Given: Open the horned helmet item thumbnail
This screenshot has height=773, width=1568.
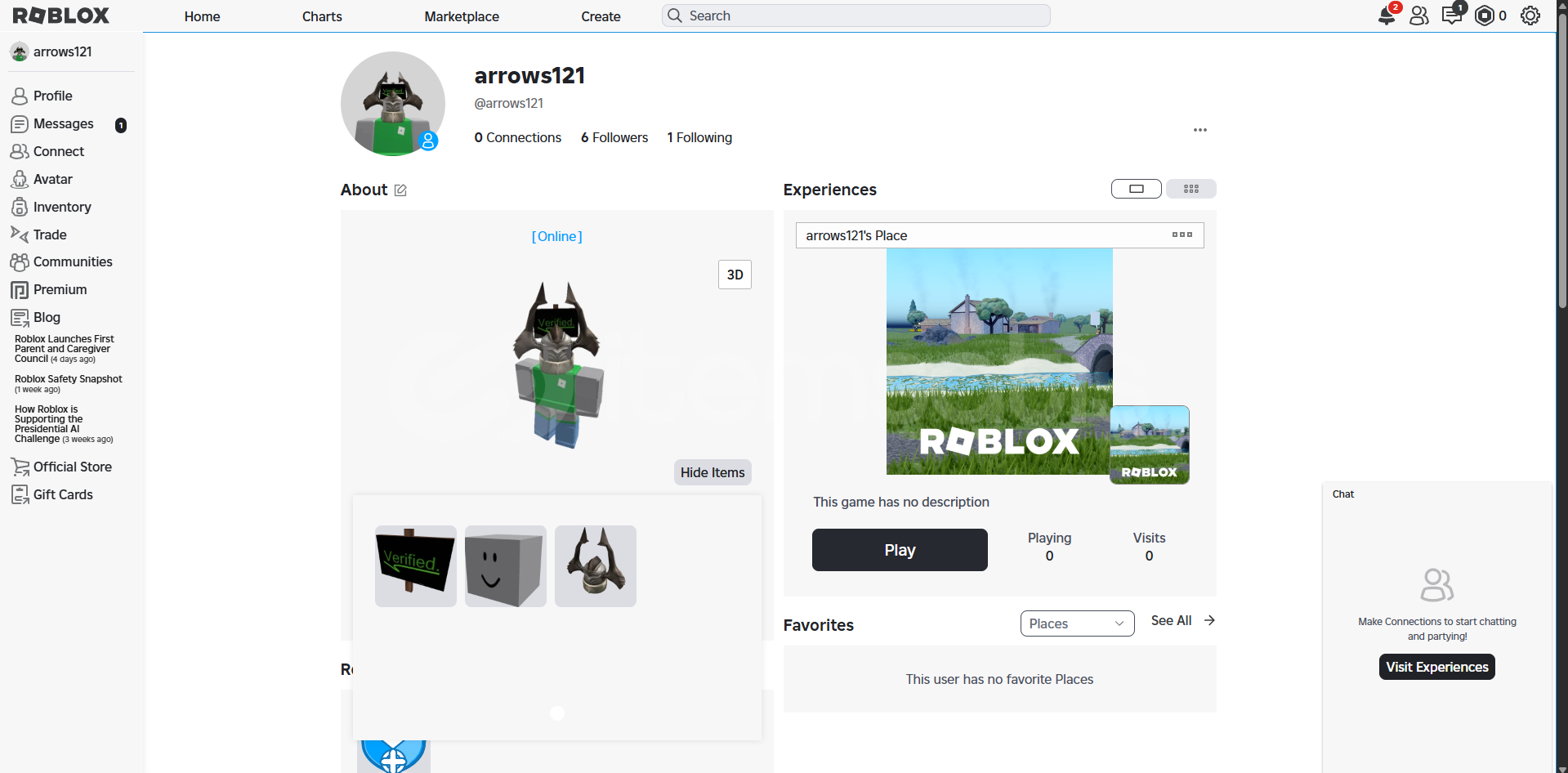Looking at the screenshot, I should coord(596,566).
